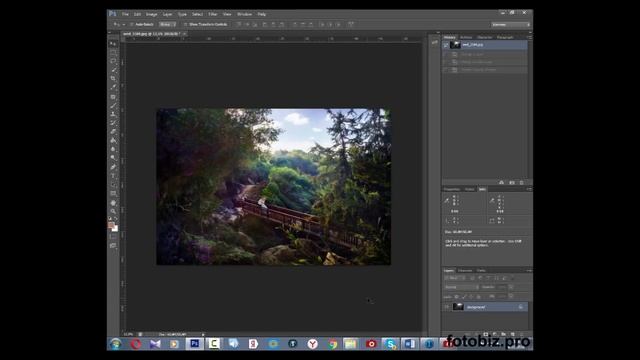The height and width of the screenshot is (360, 640).
Task: Open status bar document info arrow
Action: [x=203, y=334]
